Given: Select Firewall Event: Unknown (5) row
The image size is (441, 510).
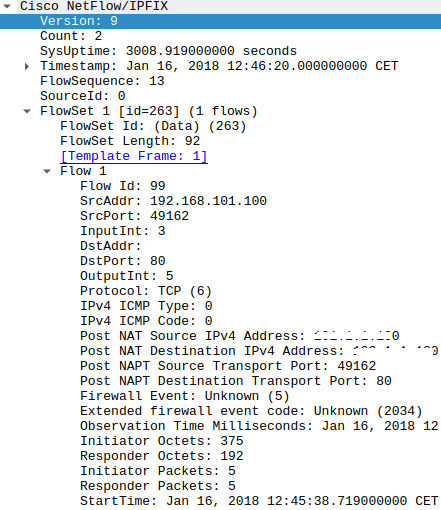Looking at the screenshot, I should (220, 396).
